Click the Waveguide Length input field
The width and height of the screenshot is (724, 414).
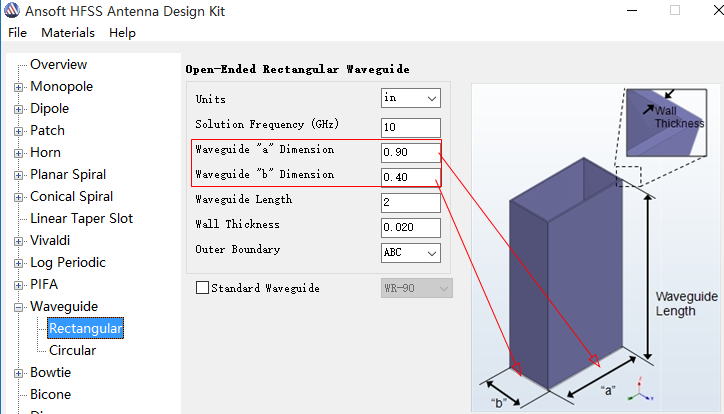tap(410, 202)
